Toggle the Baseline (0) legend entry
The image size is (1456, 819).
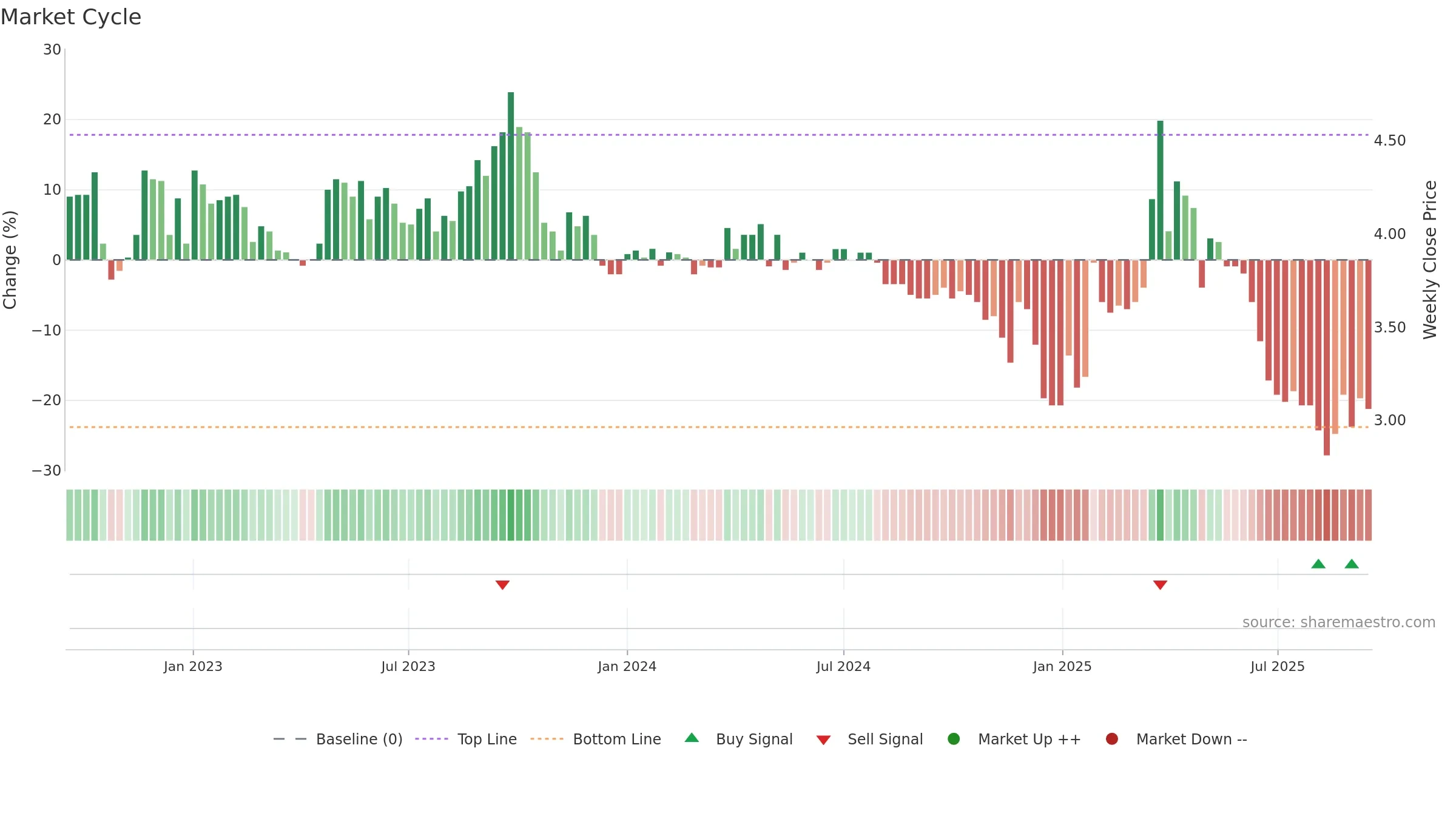tap(338, 739)
